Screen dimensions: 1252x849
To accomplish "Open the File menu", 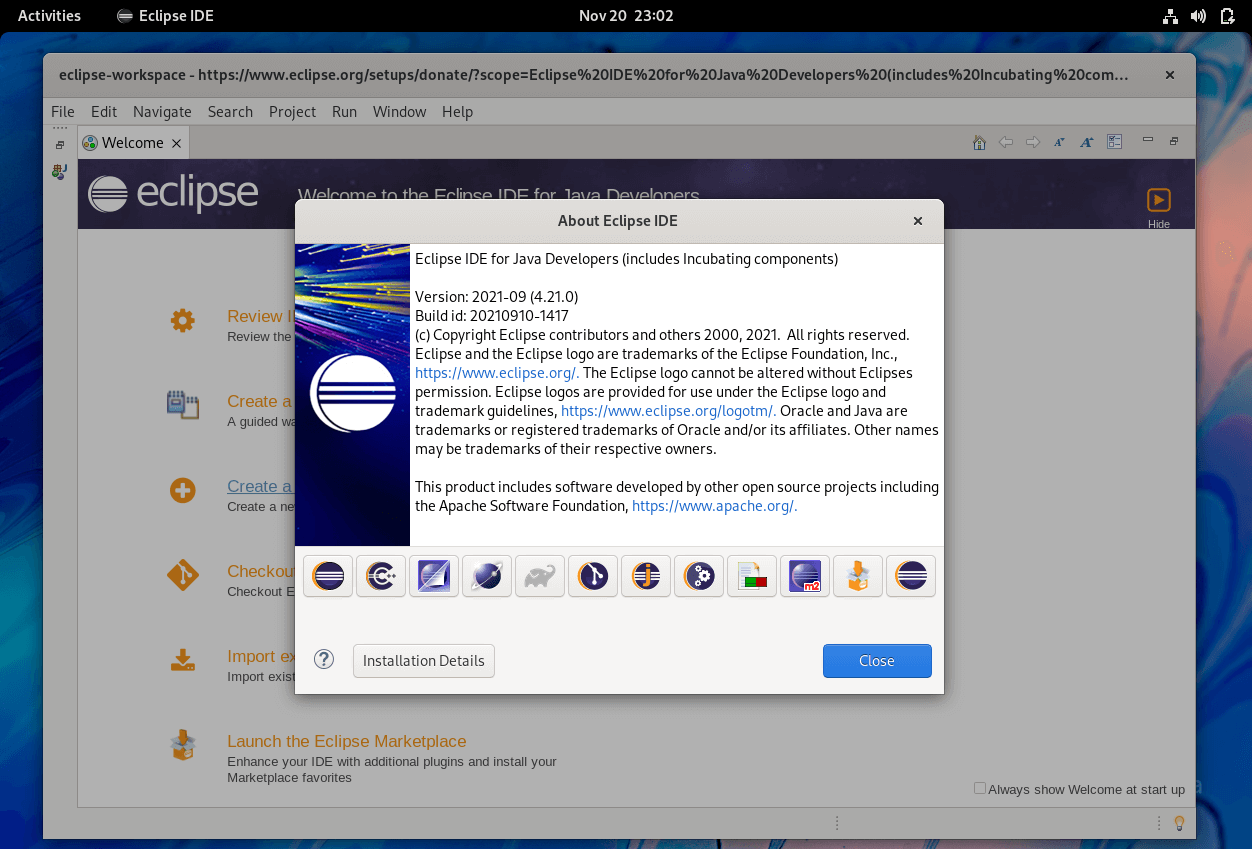I will 62,112.
